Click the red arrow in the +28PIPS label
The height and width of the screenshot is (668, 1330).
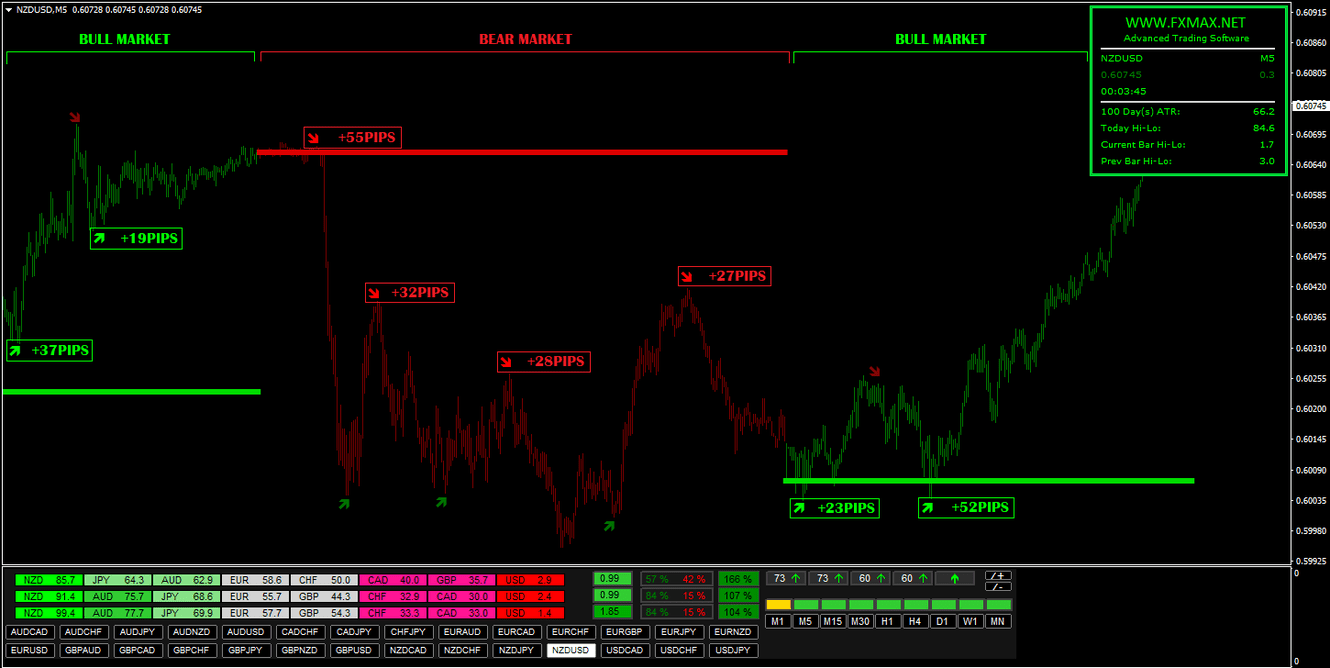click(508, 362)
